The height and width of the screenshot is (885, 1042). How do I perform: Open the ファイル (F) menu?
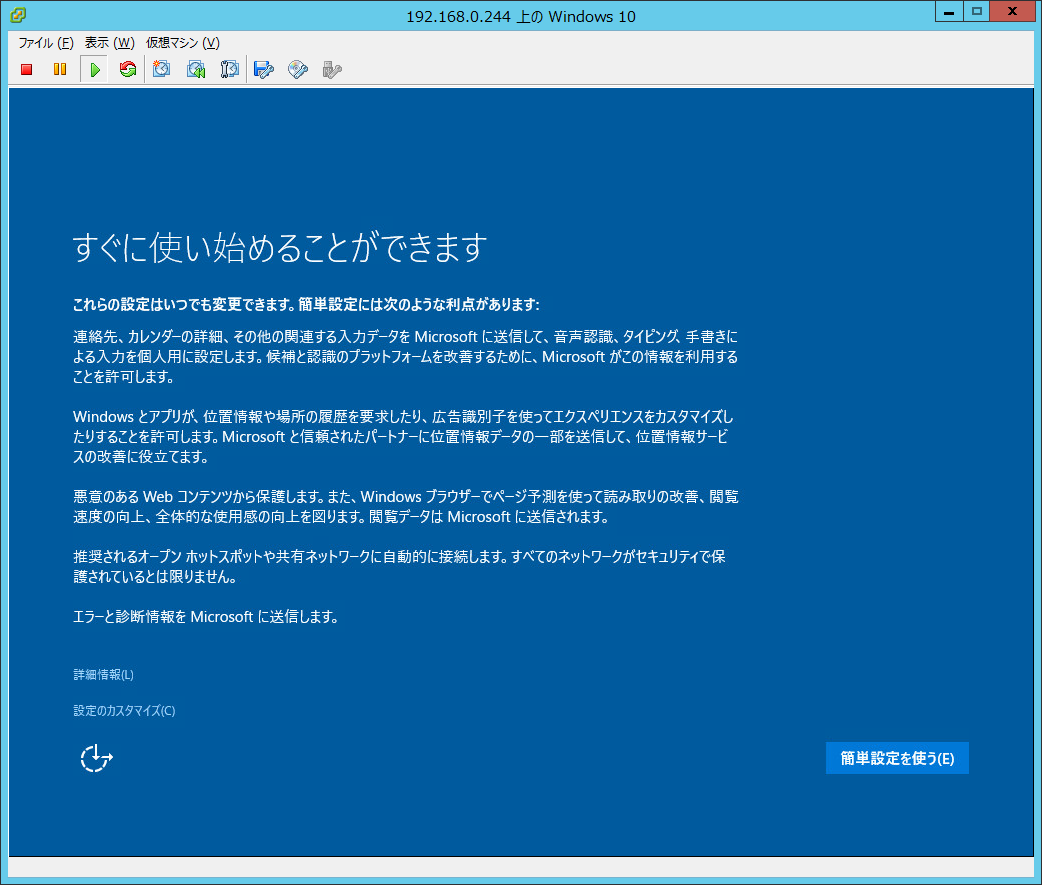click(x=46, y=43)
